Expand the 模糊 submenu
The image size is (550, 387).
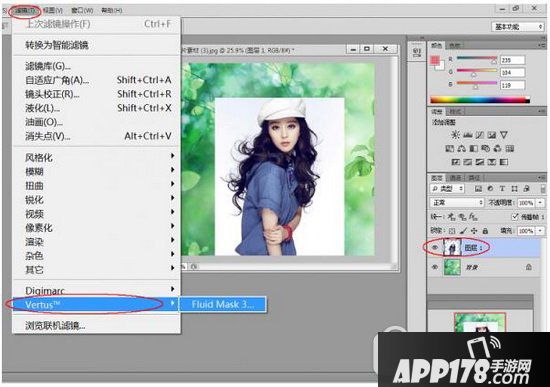(96, 171)
